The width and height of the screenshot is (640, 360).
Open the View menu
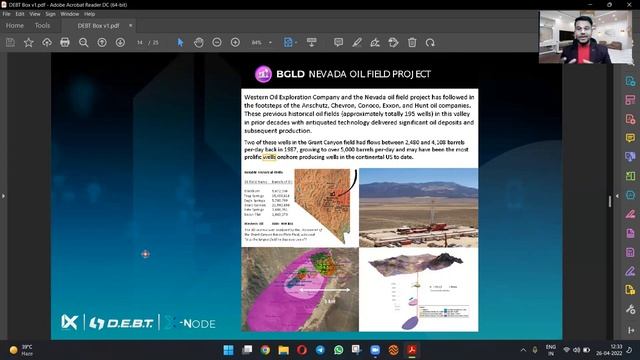point(35,14)
